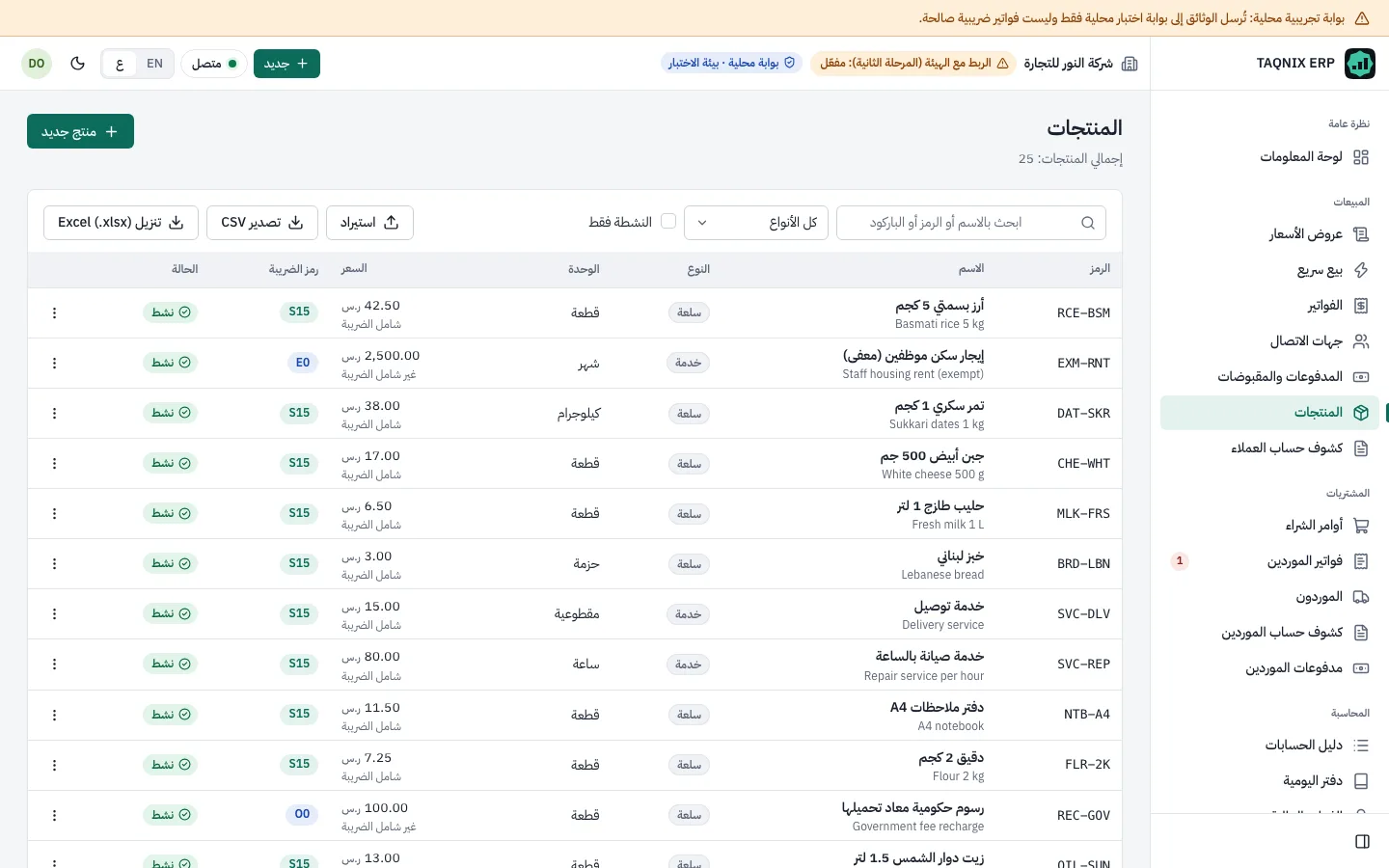Open the DO user avatar menu

pos(37,64)
